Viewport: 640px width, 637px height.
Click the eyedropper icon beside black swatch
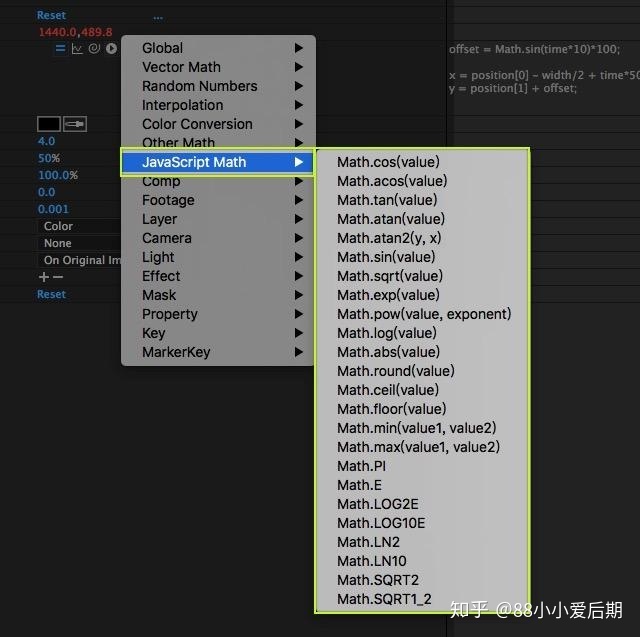(75, 124)
